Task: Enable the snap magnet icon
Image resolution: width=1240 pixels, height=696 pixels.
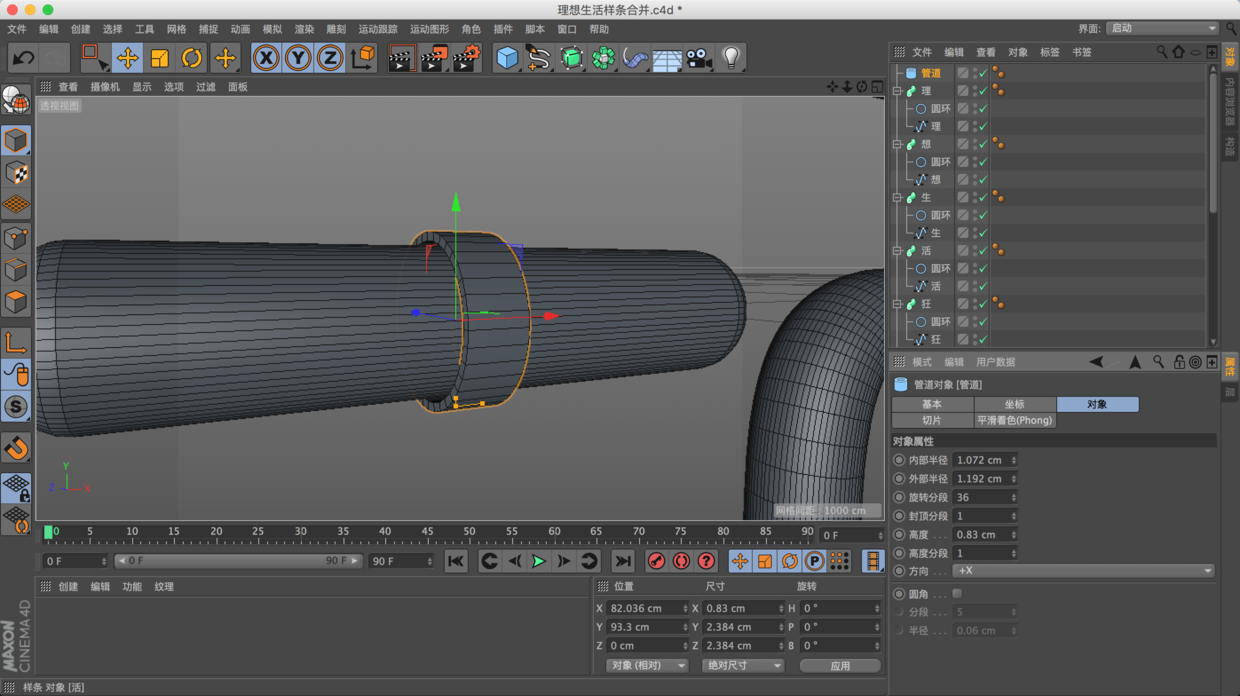Action: 16,448
